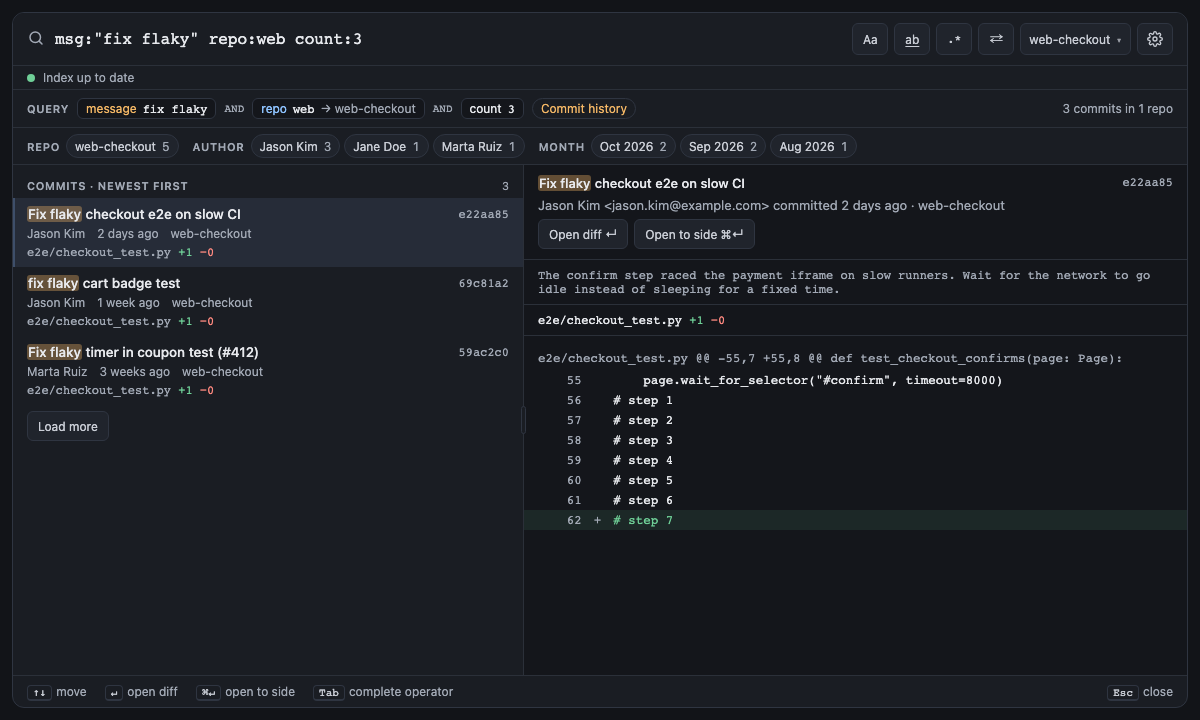
Task: Filter by author Jane Doe
Action: 387,147
